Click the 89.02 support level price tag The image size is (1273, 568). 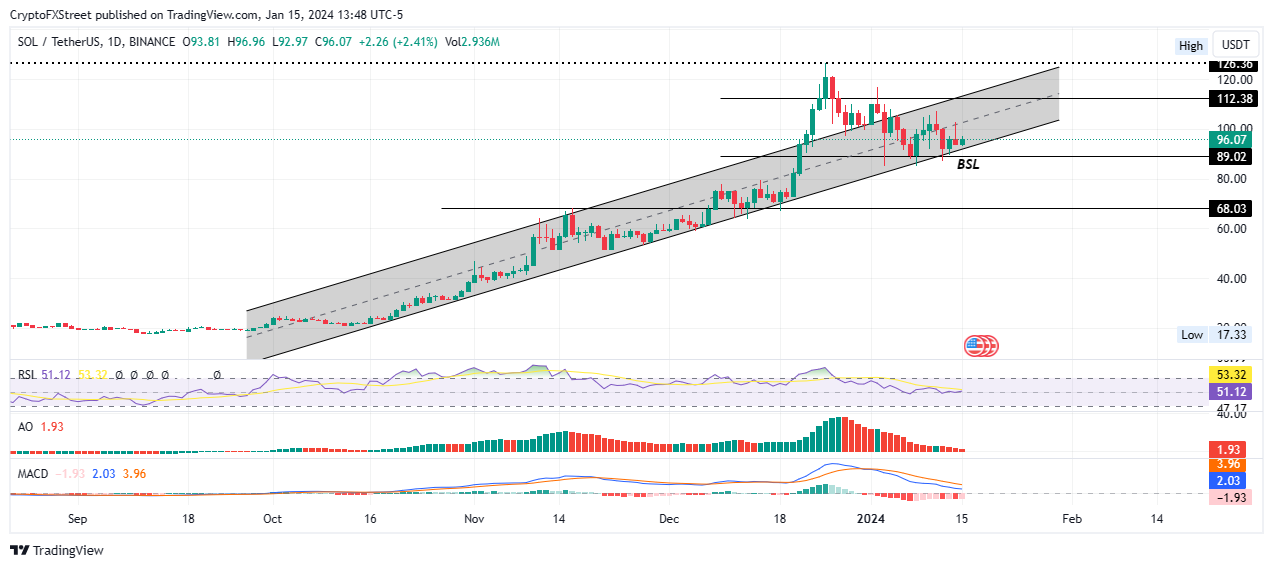(1233, 157)
